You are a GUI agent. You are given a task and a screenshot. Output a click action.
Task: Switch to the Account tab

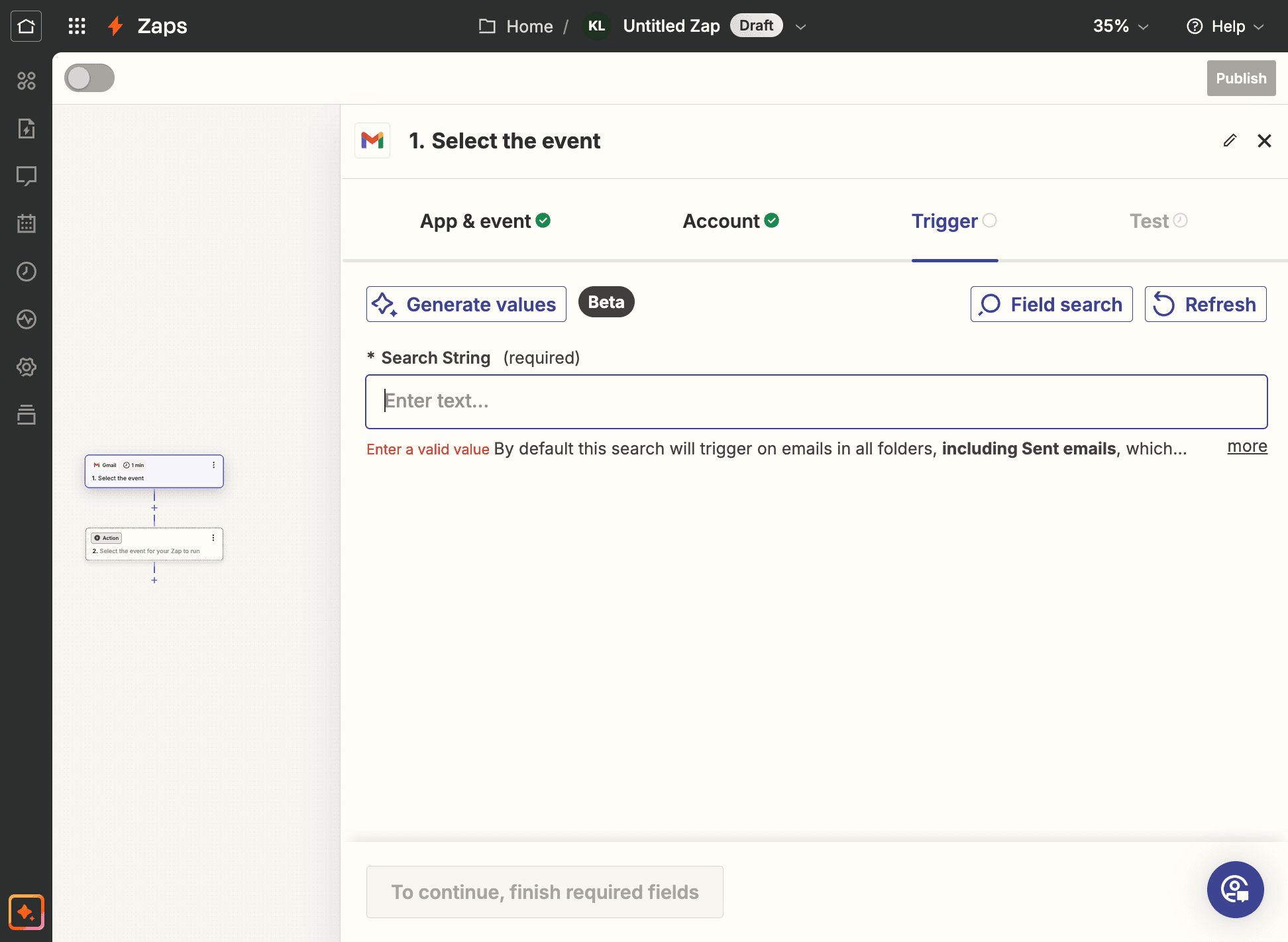coord(731,221)
